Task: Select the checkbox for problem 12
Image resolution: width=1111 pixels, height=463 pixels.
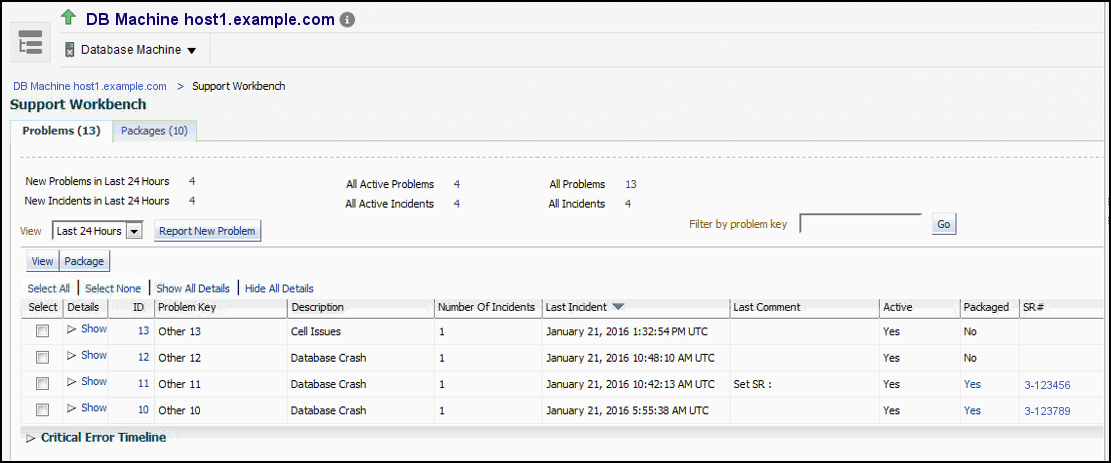Action: point(42,357)
